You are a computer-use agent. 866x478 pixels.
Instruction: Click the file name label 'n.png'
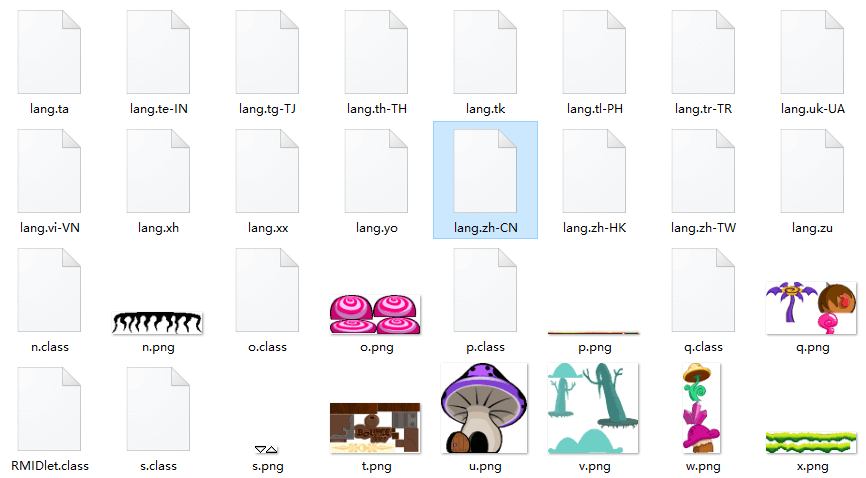(158, 348)
